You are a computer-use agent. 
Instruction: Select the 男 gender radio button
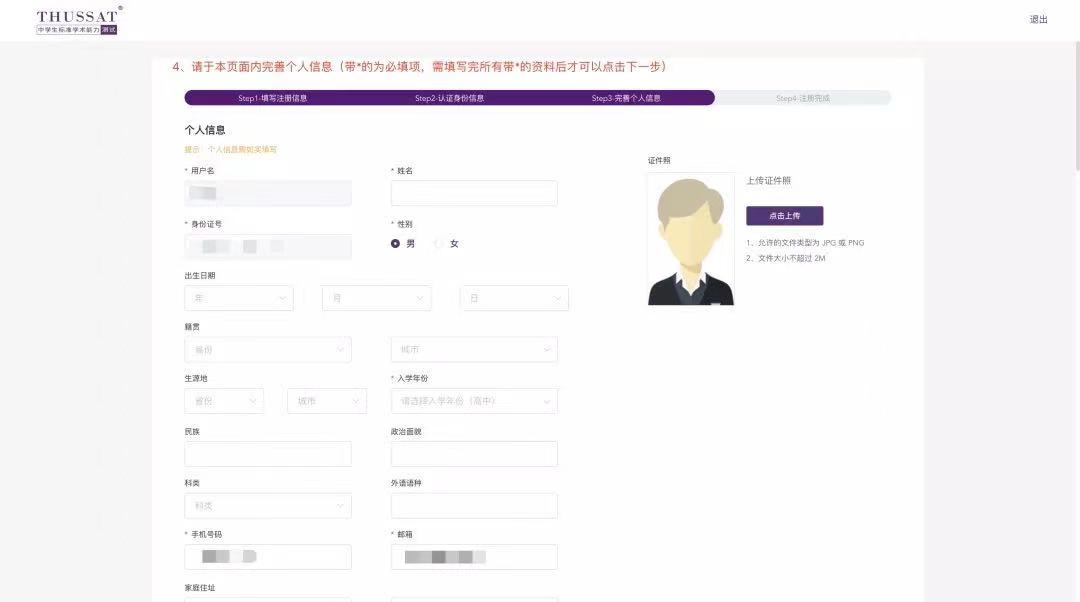pyautogui.click(x=395, y=244)
